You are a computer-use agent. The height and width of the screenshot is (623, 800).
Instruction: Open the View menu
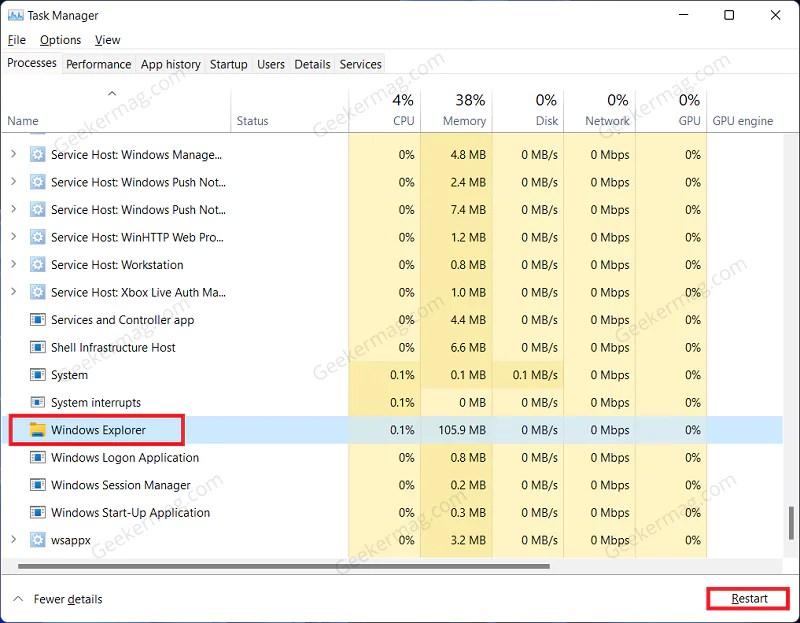(x=107, y=40)
